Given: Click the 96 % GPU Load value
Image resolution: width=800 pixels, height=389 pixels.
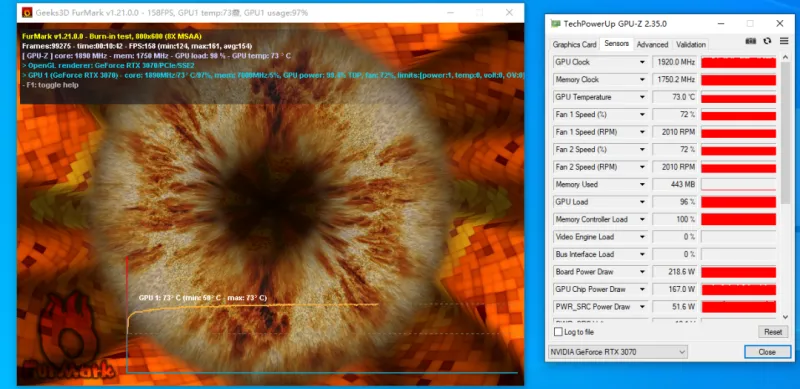Looking at the screenshot, I should pos(674,202).
